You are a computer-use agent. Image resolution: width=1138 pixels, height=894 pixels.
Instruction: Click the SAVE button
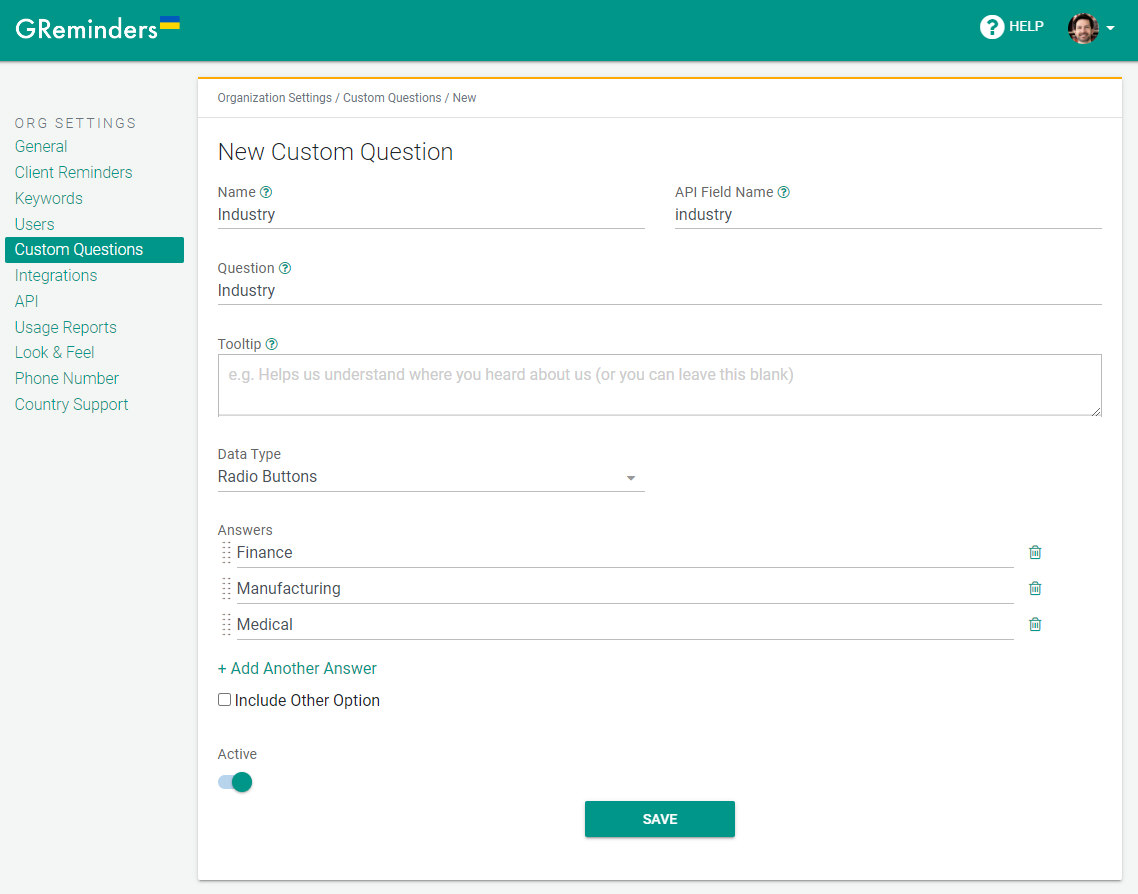(x=659, y=819)
